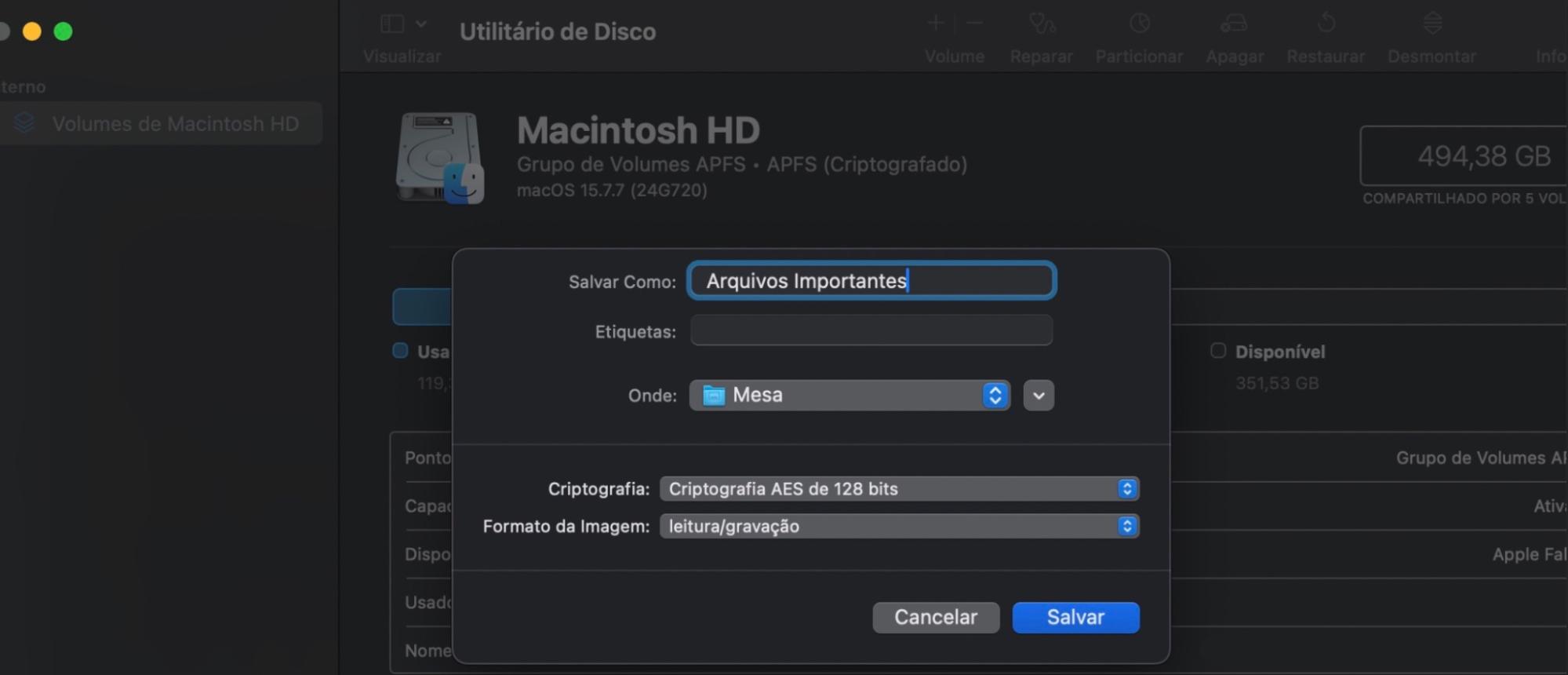Click the Reparar toolbar label

point(1041,57)
